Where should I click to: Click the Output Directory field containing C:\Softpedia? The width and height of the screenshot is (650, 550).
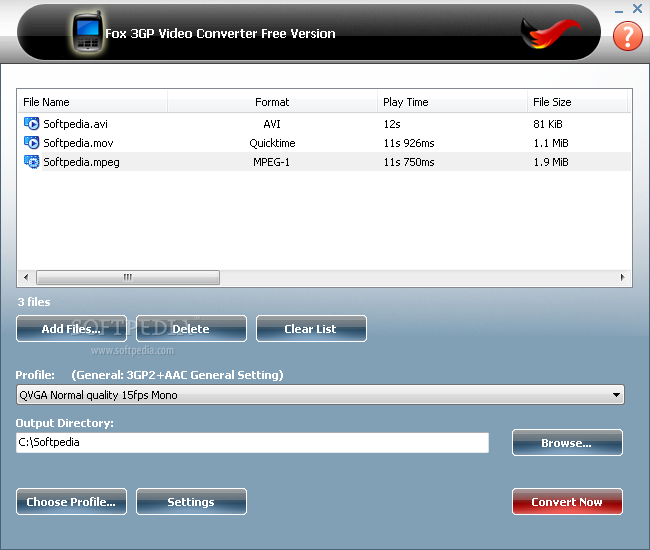(x=252, y=443)
